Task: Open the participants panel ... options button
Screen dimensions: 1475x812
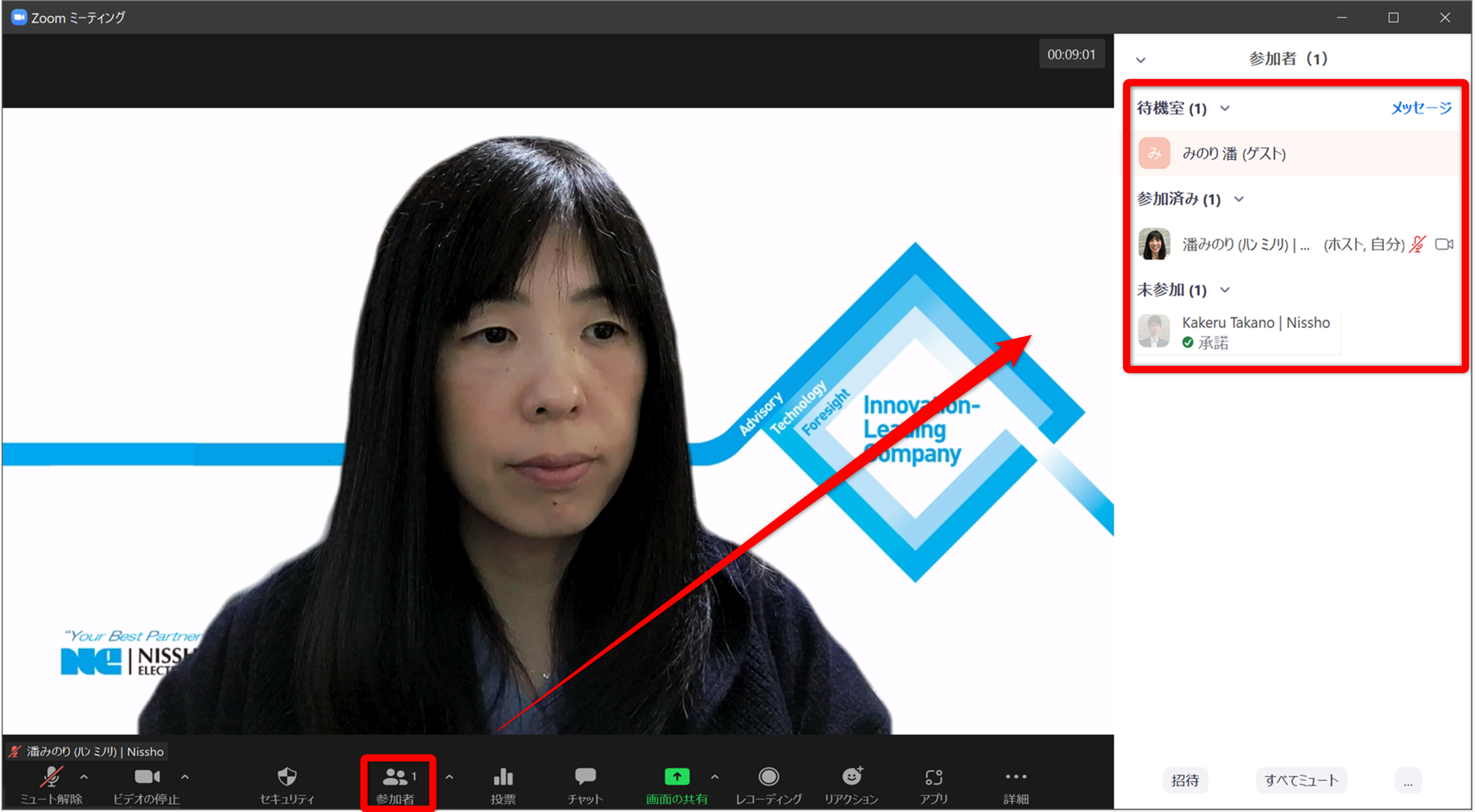Action: [1408, 780]
